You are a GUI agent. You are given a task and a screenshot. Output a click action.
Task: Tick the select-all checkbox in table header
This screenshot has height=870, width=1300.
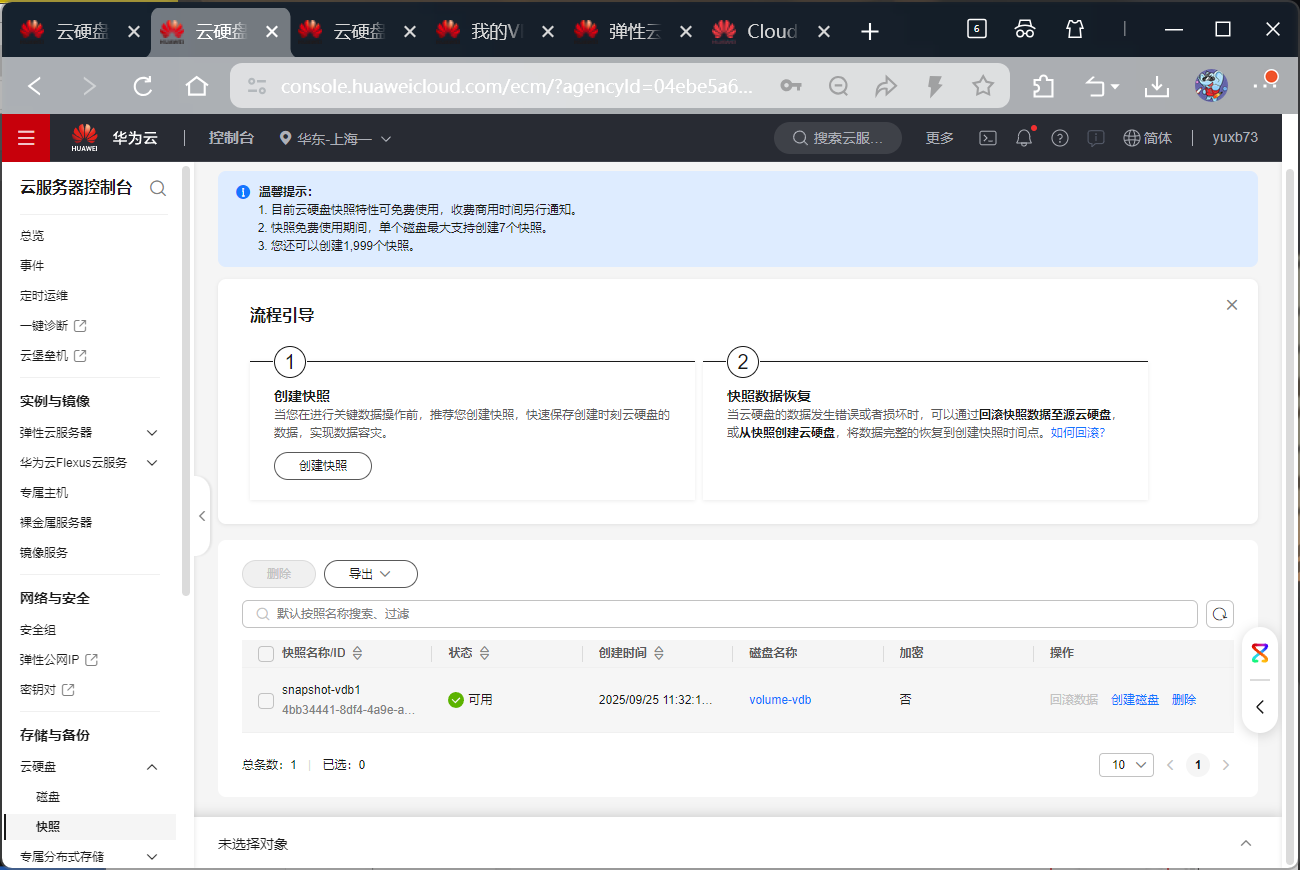[x=266, y=654]
